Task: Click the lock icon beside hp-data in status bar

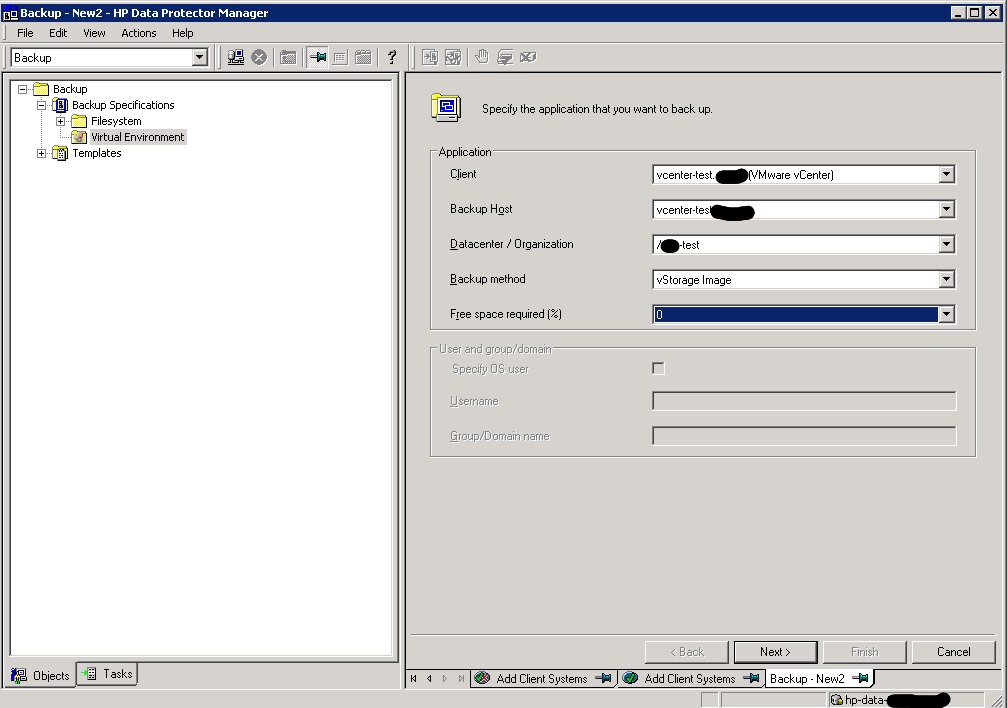Action: click(837, 700)
